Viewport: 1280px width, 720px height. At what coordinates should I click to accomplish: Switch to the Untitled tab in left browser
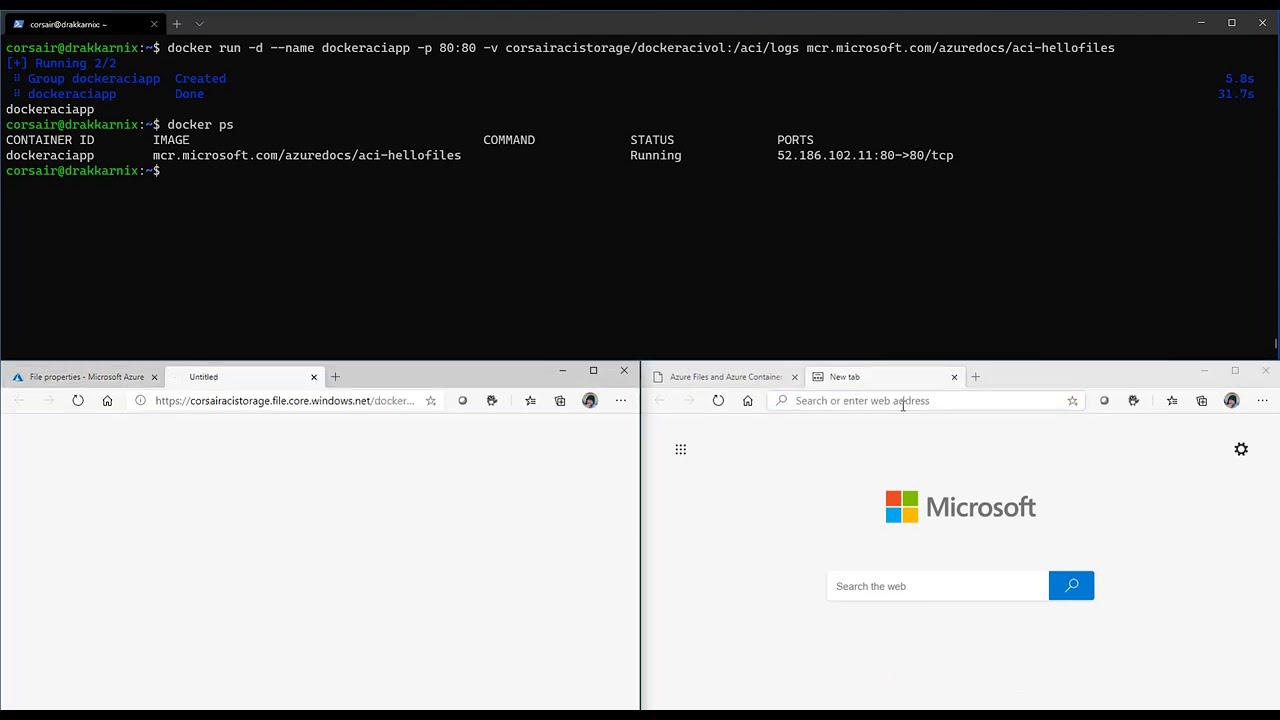click(246, 377)
